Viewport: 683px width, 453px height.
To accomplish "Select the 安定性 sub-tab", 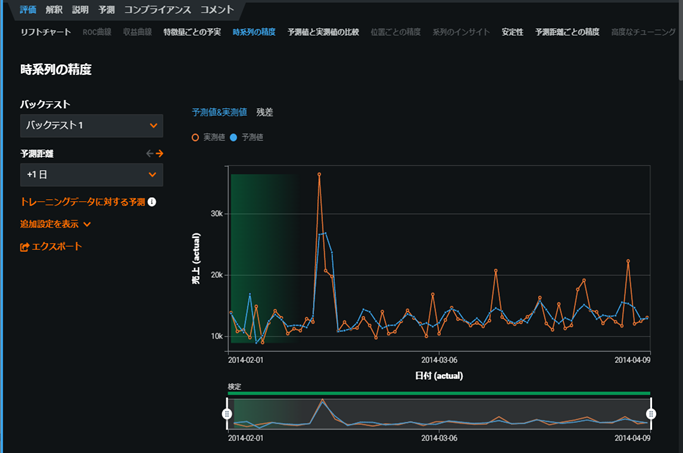I will coord(512,32).
